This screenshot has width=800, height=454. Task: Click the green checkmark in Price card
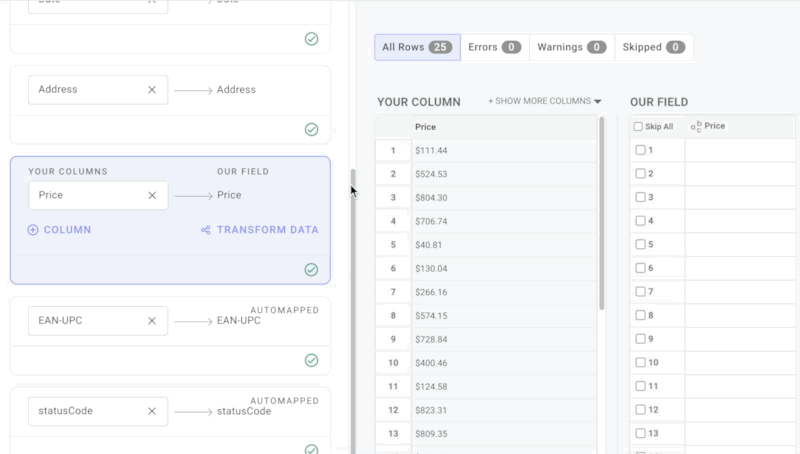coord(311,270)
